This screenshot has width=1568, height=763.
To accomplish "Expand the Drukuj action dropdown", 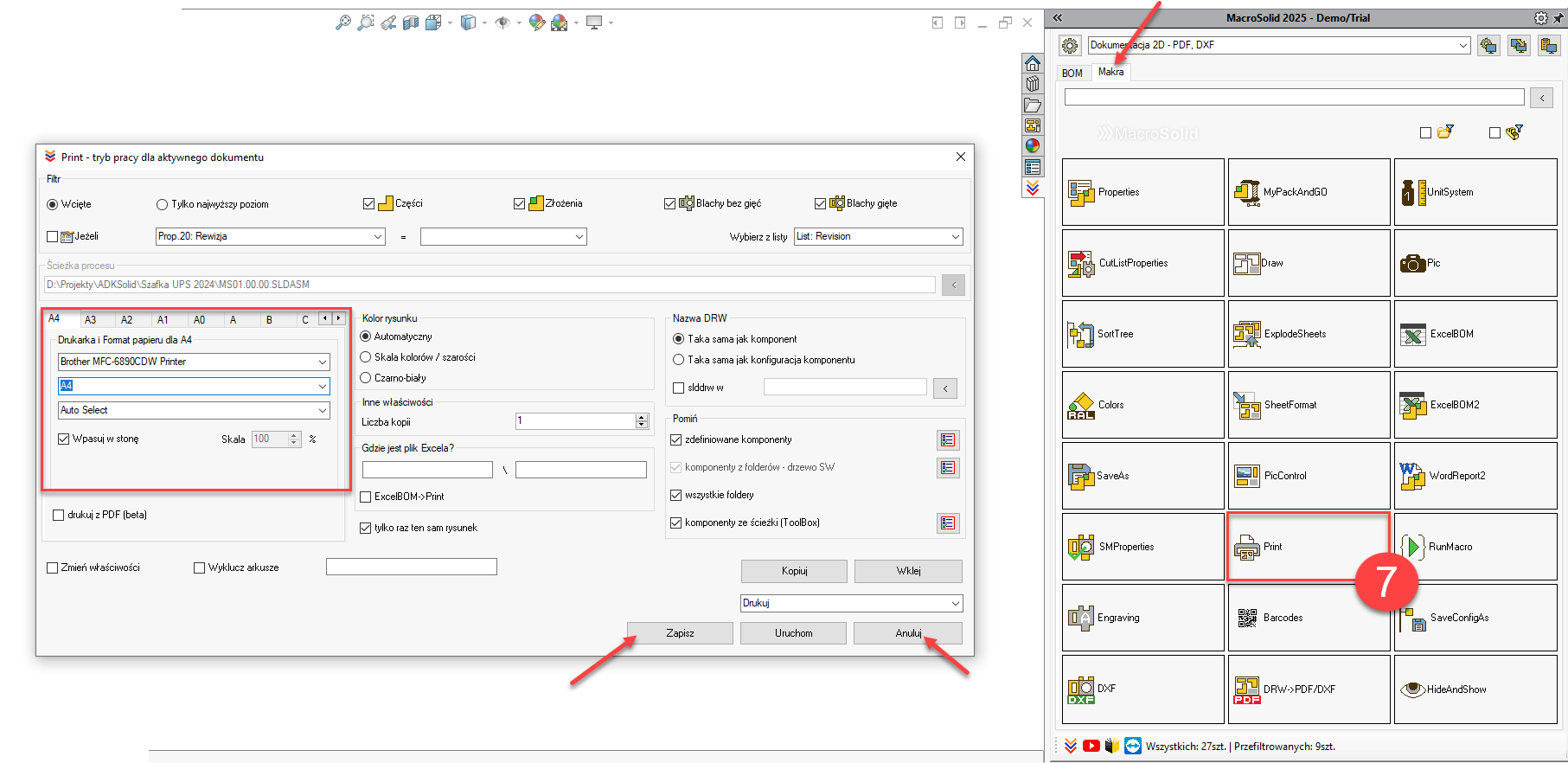I will pyautogui.click(x=852, y=603).
